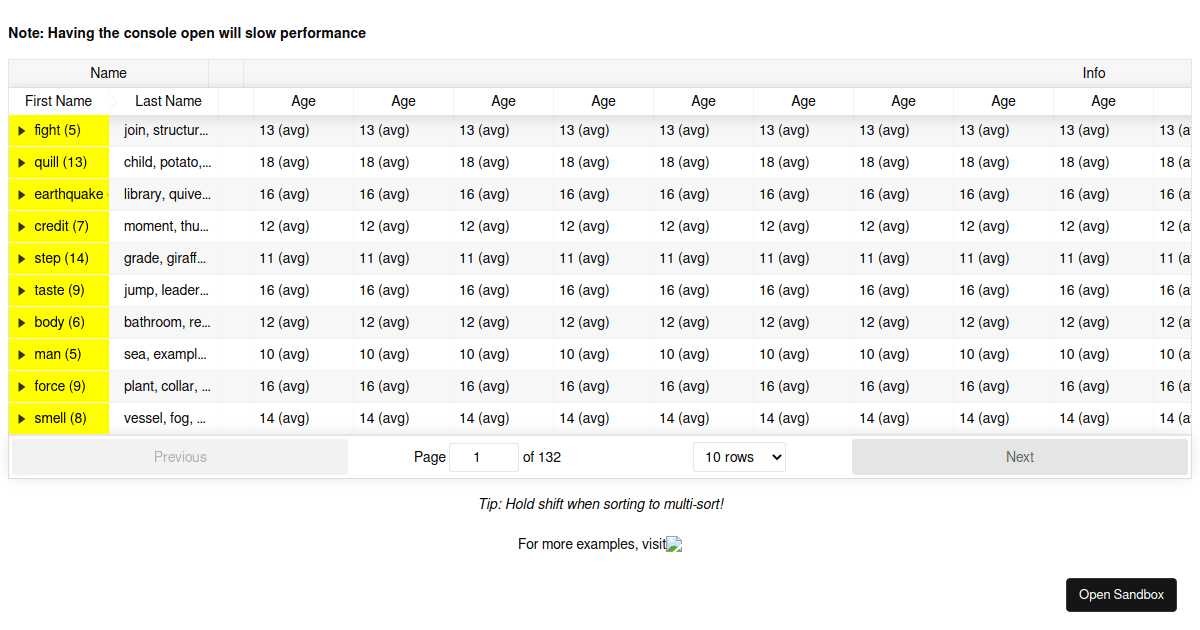The height and width of the screenshot is (630, 1200).
Task: Expand the "force (9)" row
Action: (22, 386)
